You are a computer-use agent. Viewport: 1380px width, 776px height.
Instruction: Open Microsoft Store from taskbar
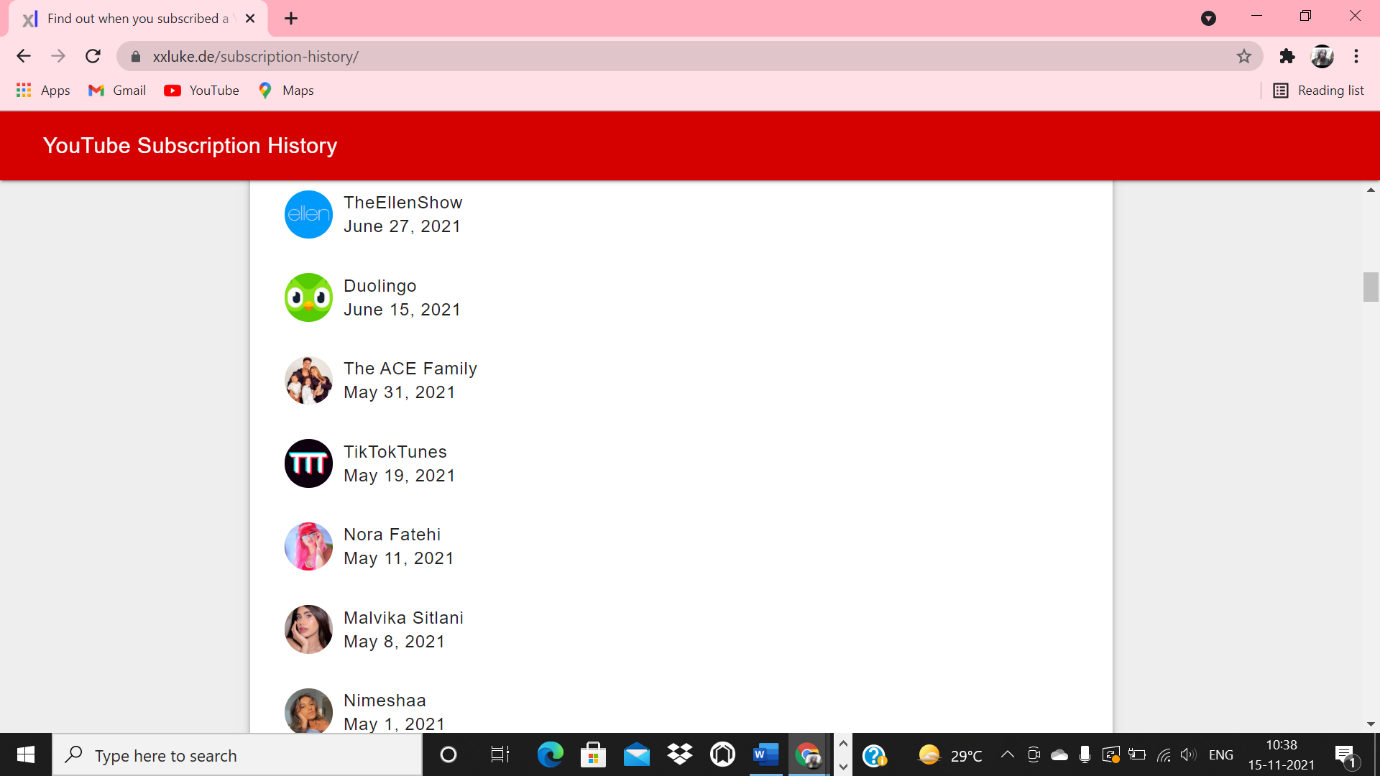coord(593,755)
